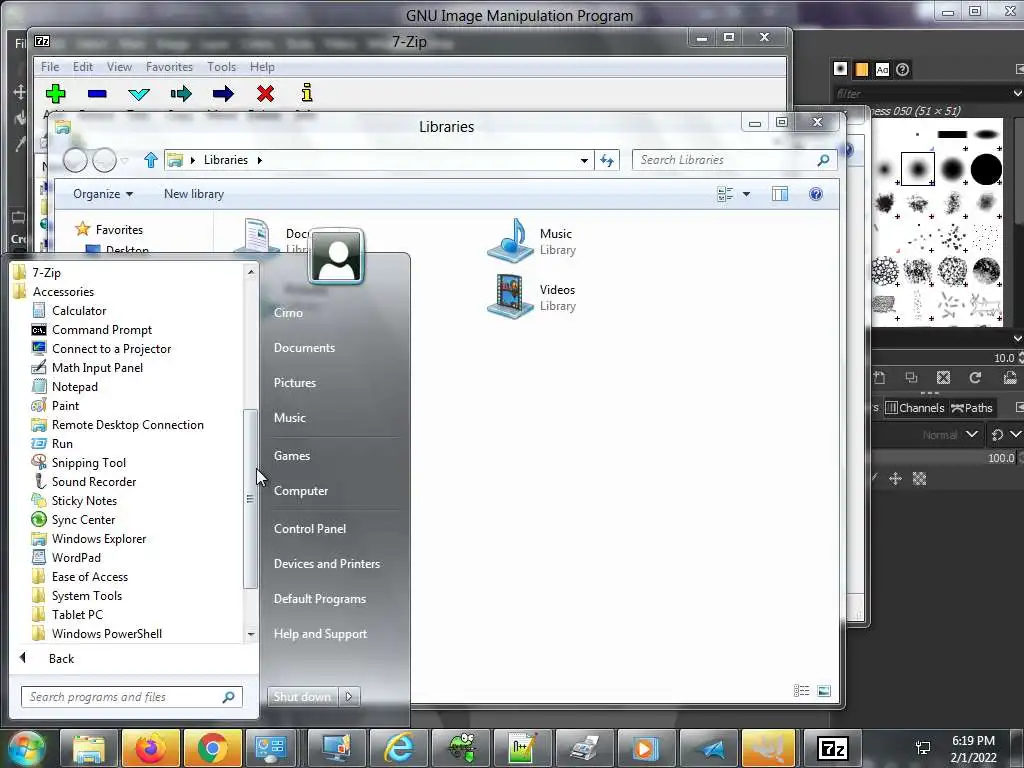Open Help and Support link
The width and height of the screenshot is (1024, 768).
320,634
